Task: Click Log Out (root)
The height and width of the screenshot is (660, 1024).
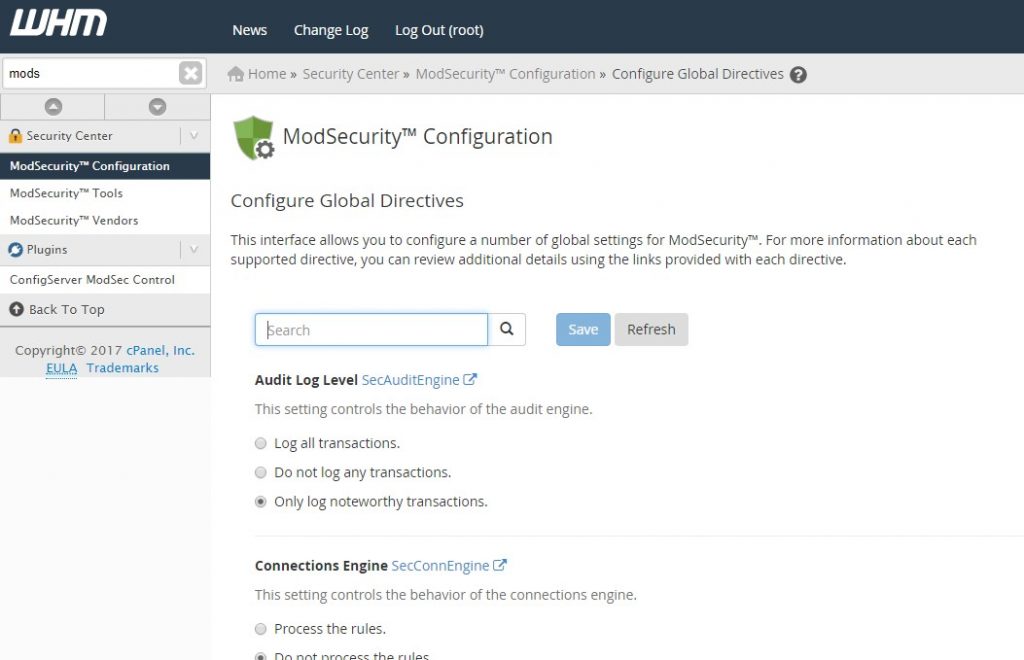Action: click(440, 30)
